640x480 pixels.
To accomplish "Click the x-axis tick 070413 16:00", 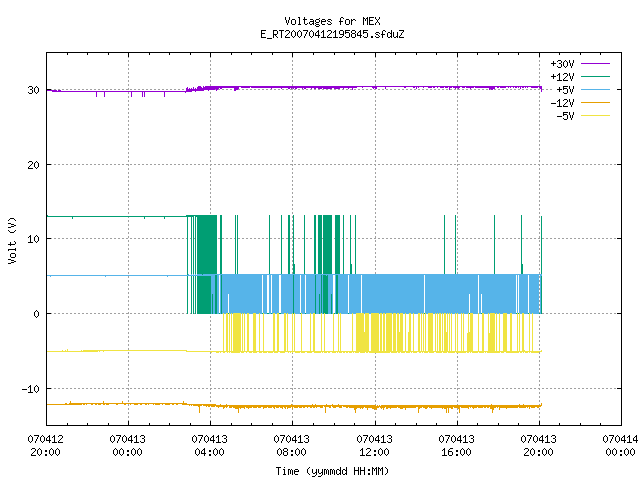I will pyautogui.click(x=456, y=446).
